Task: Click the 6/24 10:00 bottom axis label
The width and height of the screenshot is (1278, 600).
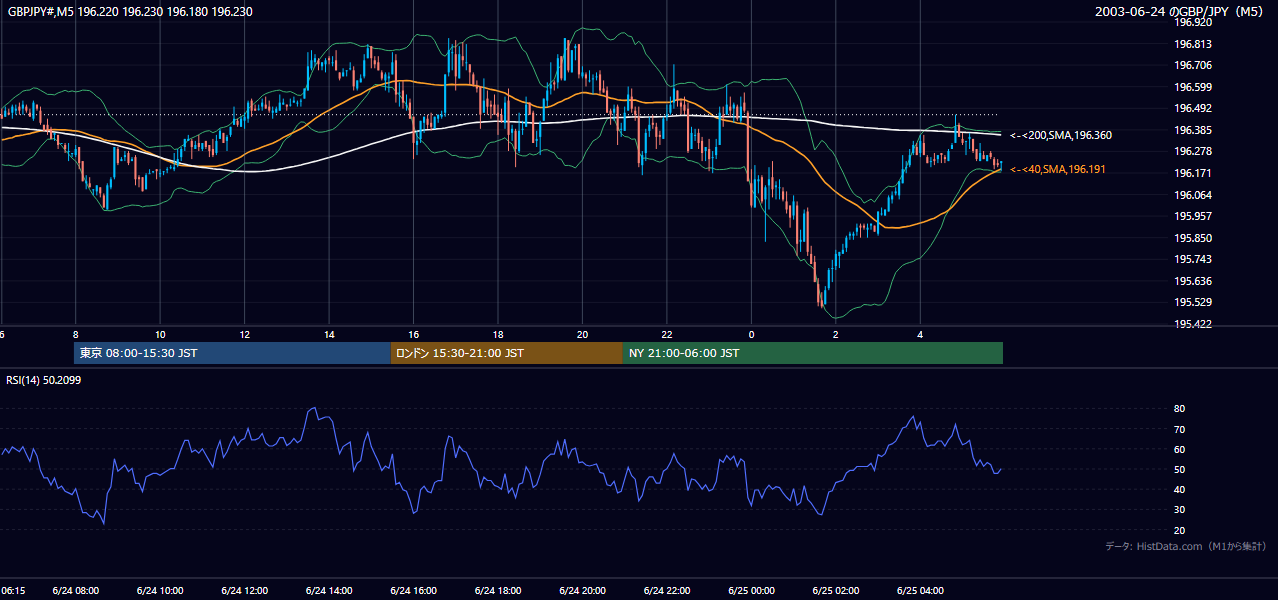Action: 160,591
